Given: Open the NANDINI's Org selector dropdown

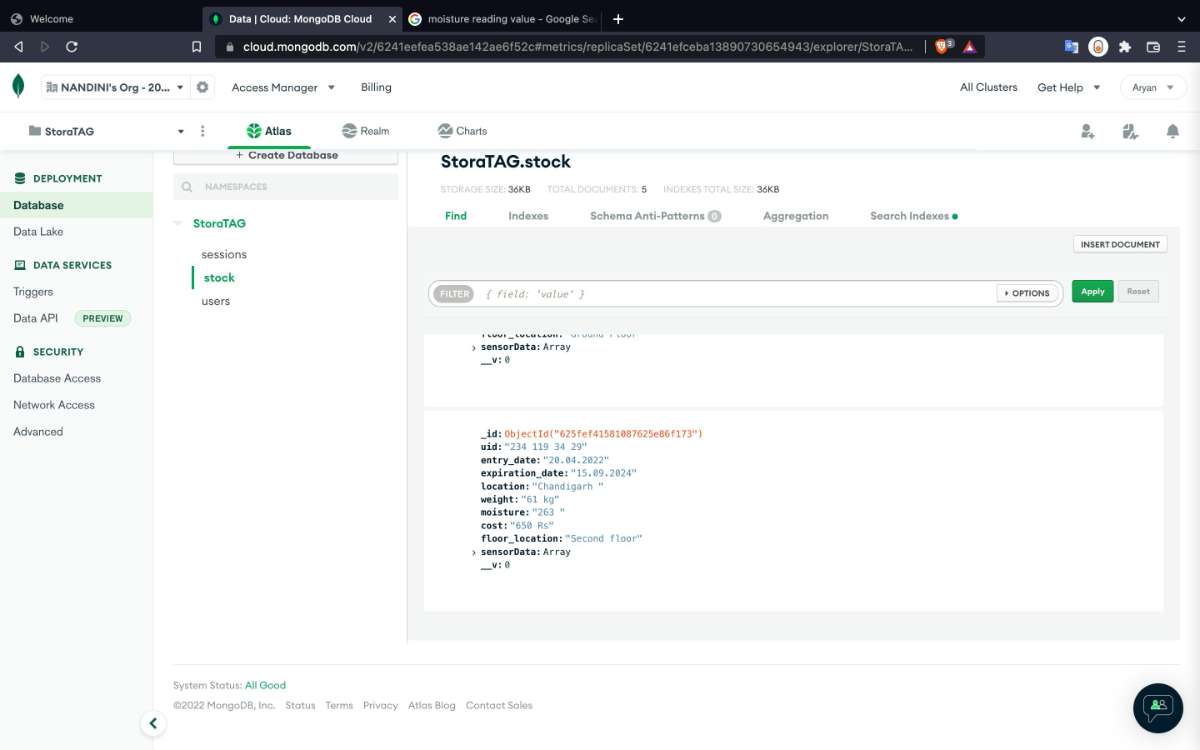Looking at the screenshot, I should coord(115,87).
